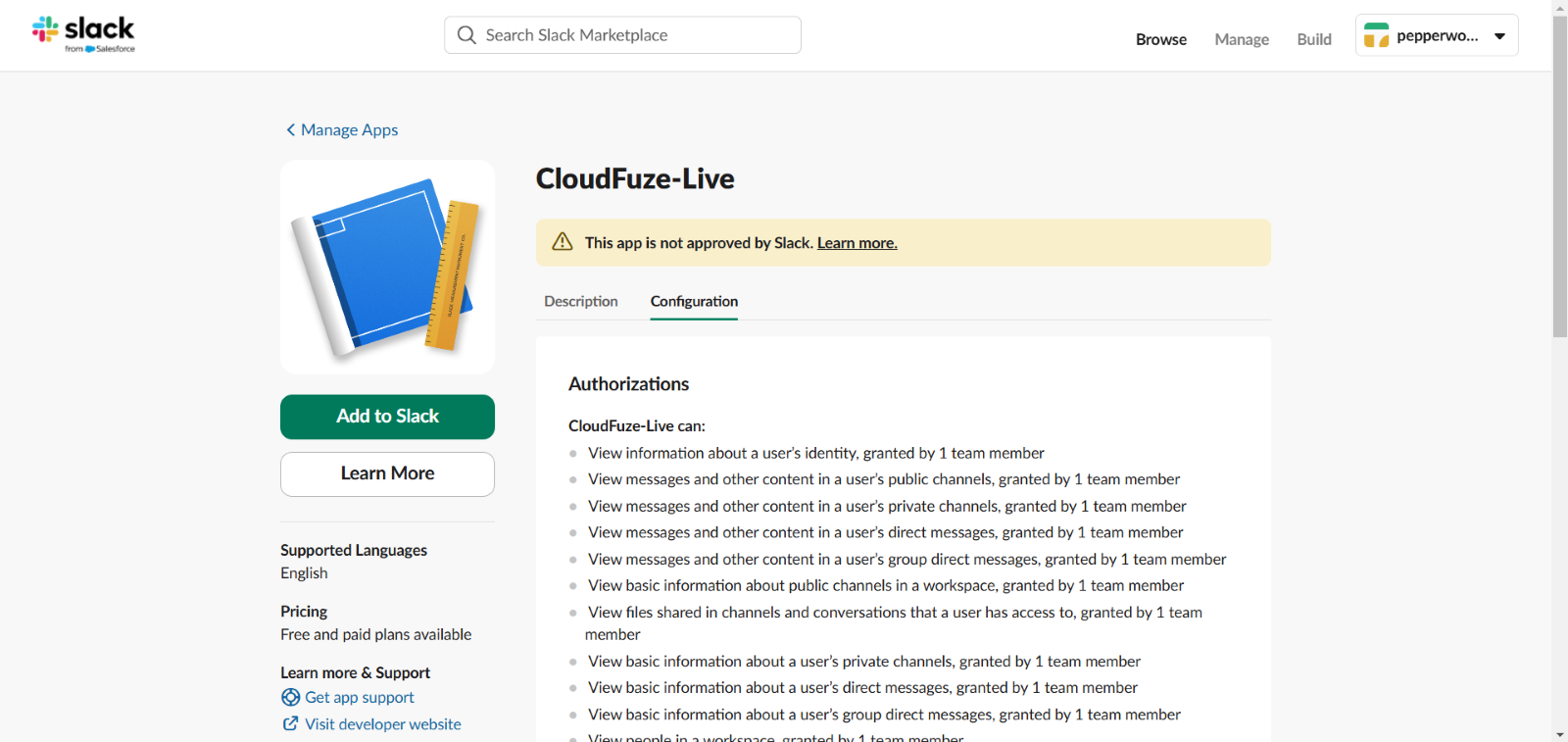Click the Add to Slack button
1568x742 pixels.
(387, 417)
